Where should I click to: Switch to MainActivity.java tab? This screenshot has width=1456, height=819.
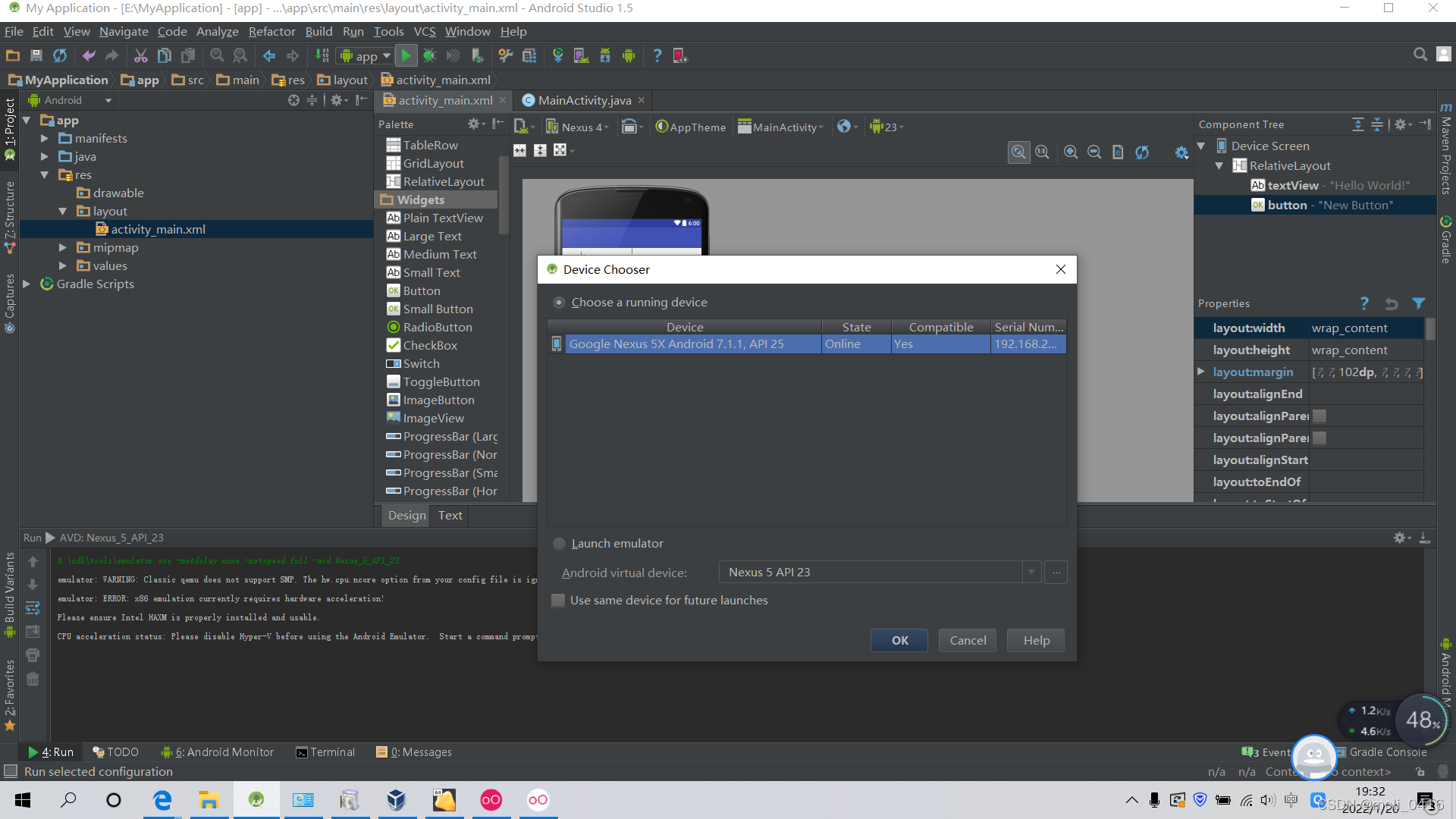584,100
